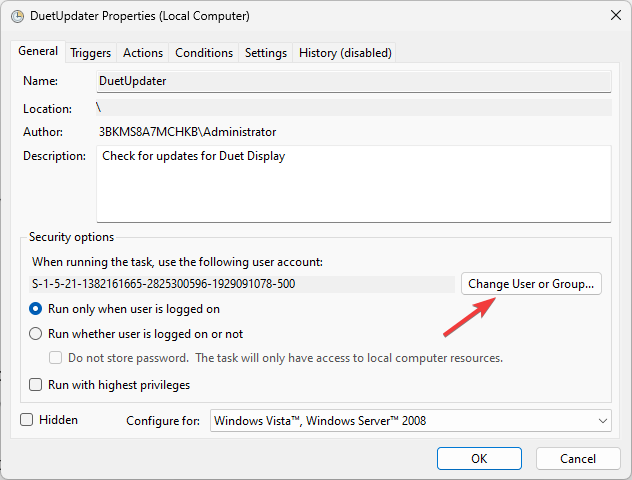
Task: Click into the Description text box
Action: point(353,185)
